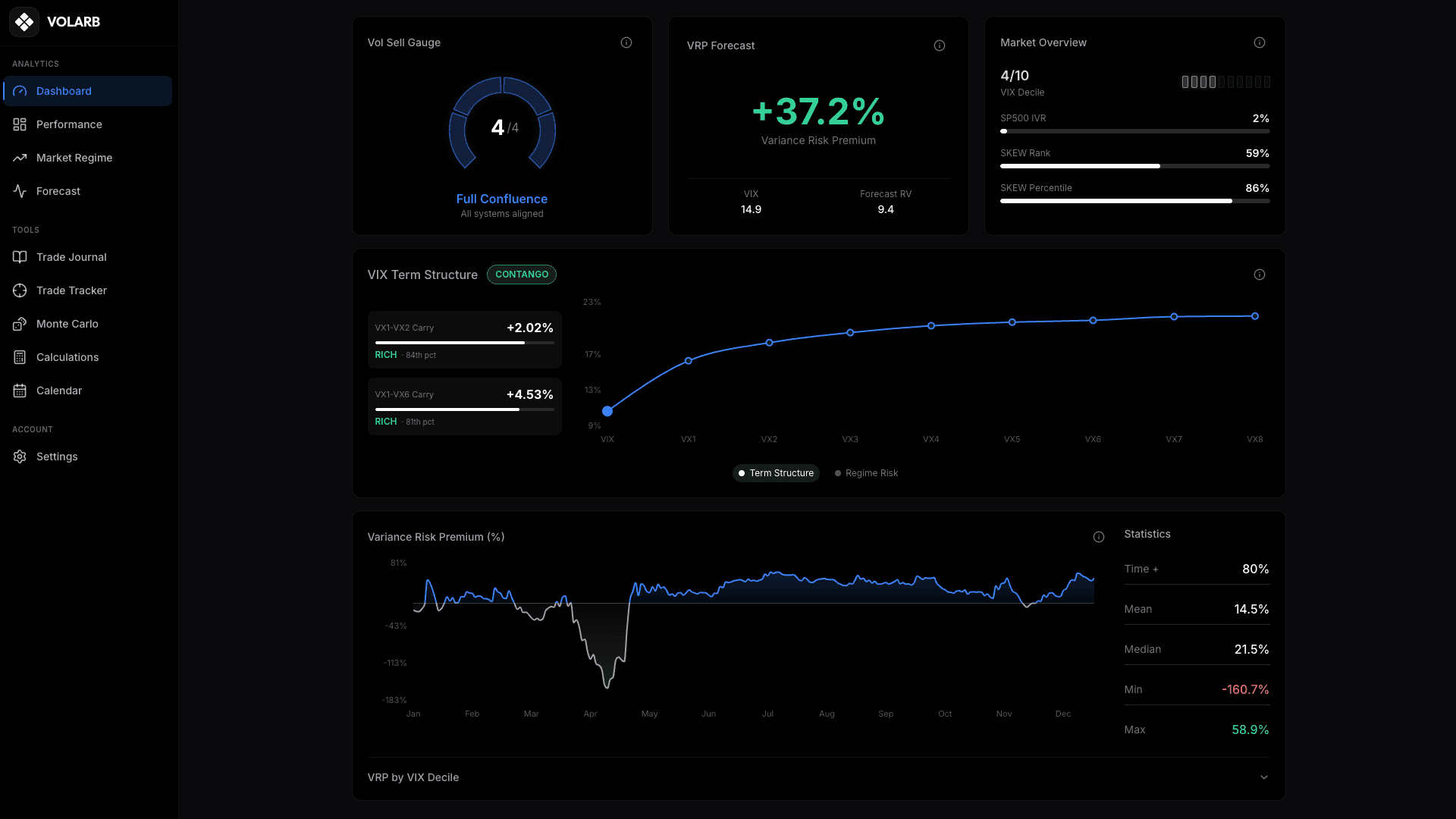Expand the VRP by VIX Decile section
Image resolution: width=1456 pixels, height=819 pixels.
click(1264, 777)
